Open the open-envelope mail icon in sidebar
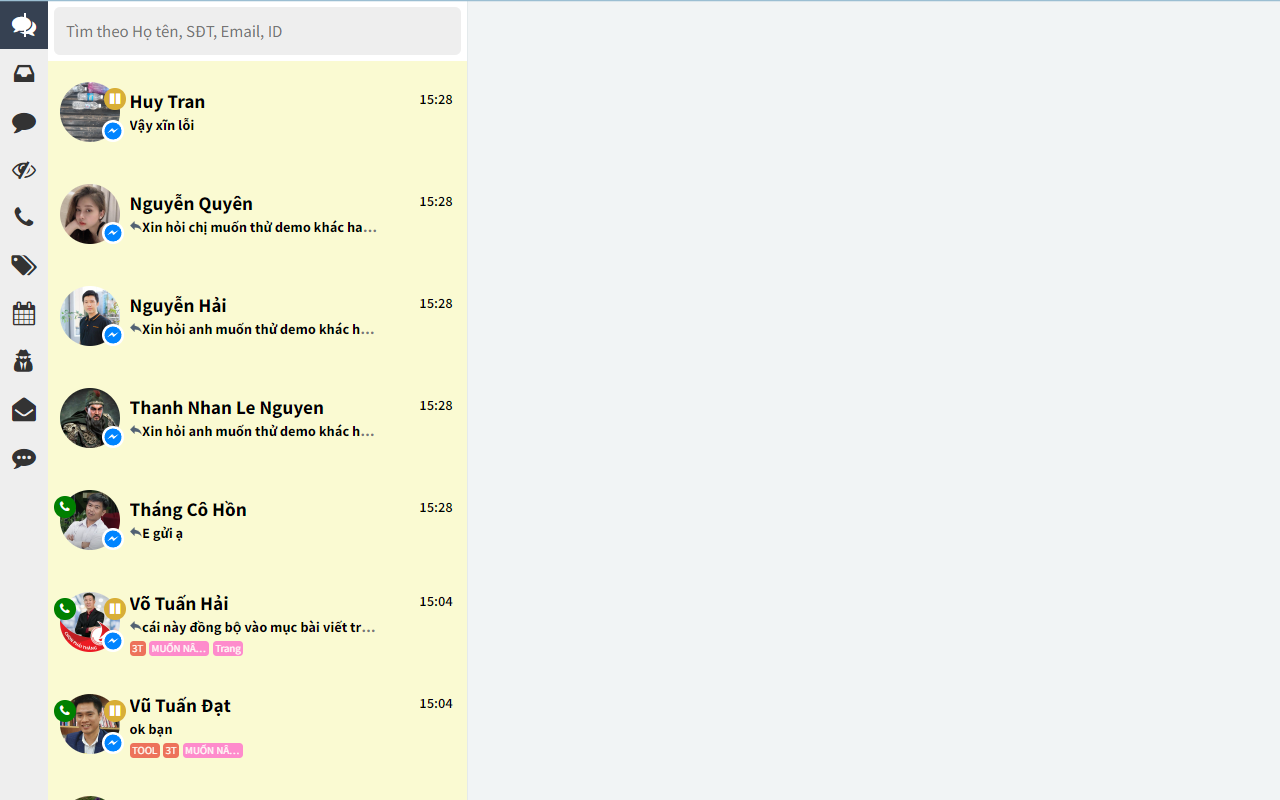Screen dimensions: 1280x800 24,410
